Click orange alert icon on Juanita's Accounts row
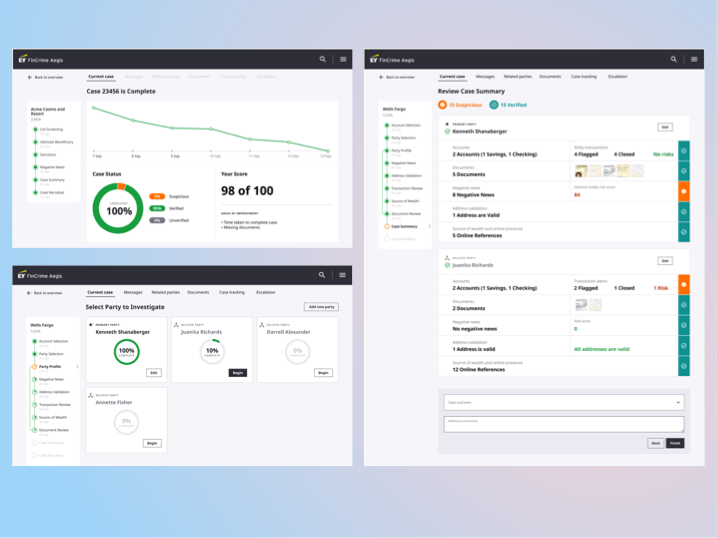The image size is (717, 538). pos(683,285)
